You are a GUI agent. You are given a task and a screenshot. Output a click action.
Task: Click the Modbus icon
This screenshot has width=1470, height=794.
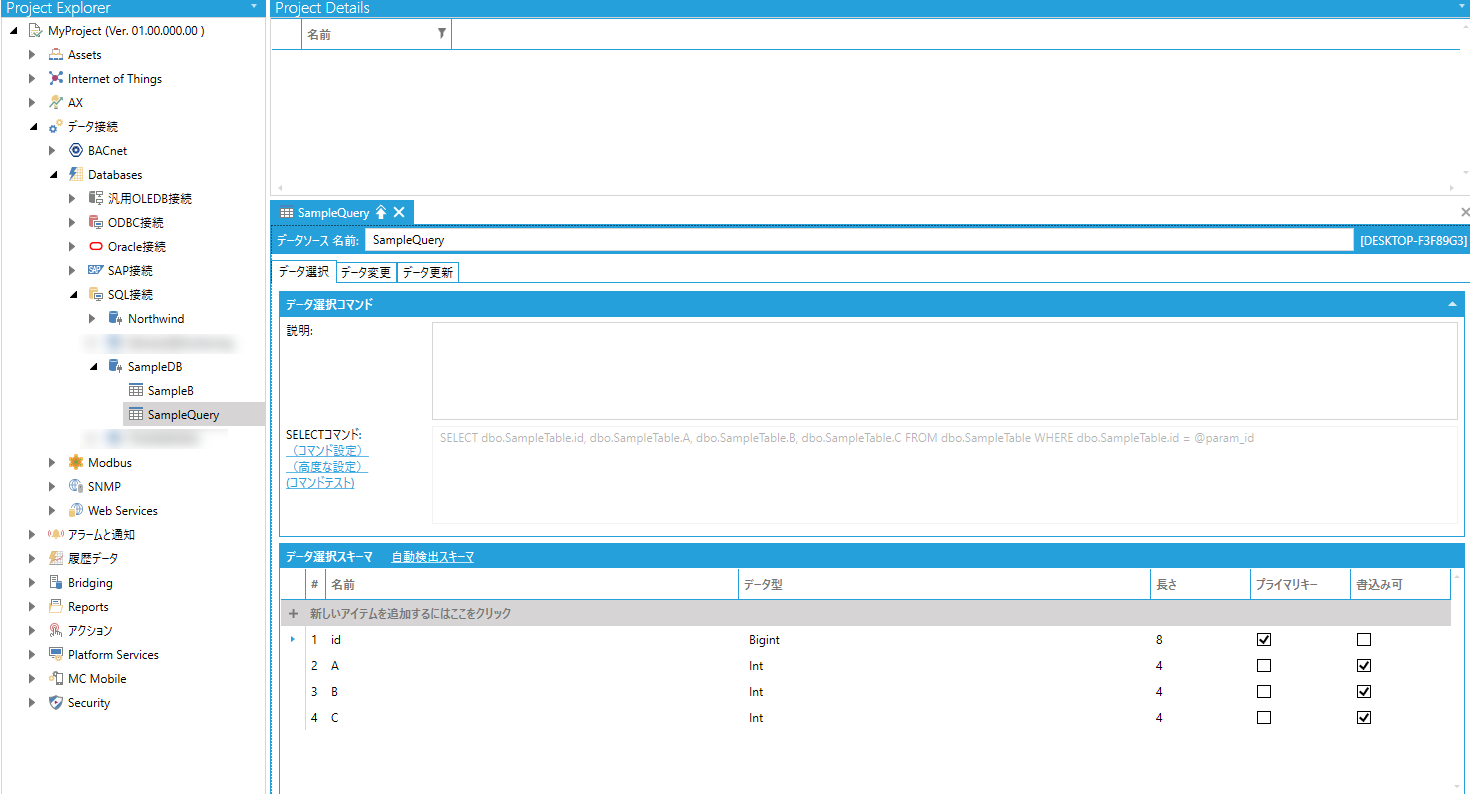click(76, 463)
